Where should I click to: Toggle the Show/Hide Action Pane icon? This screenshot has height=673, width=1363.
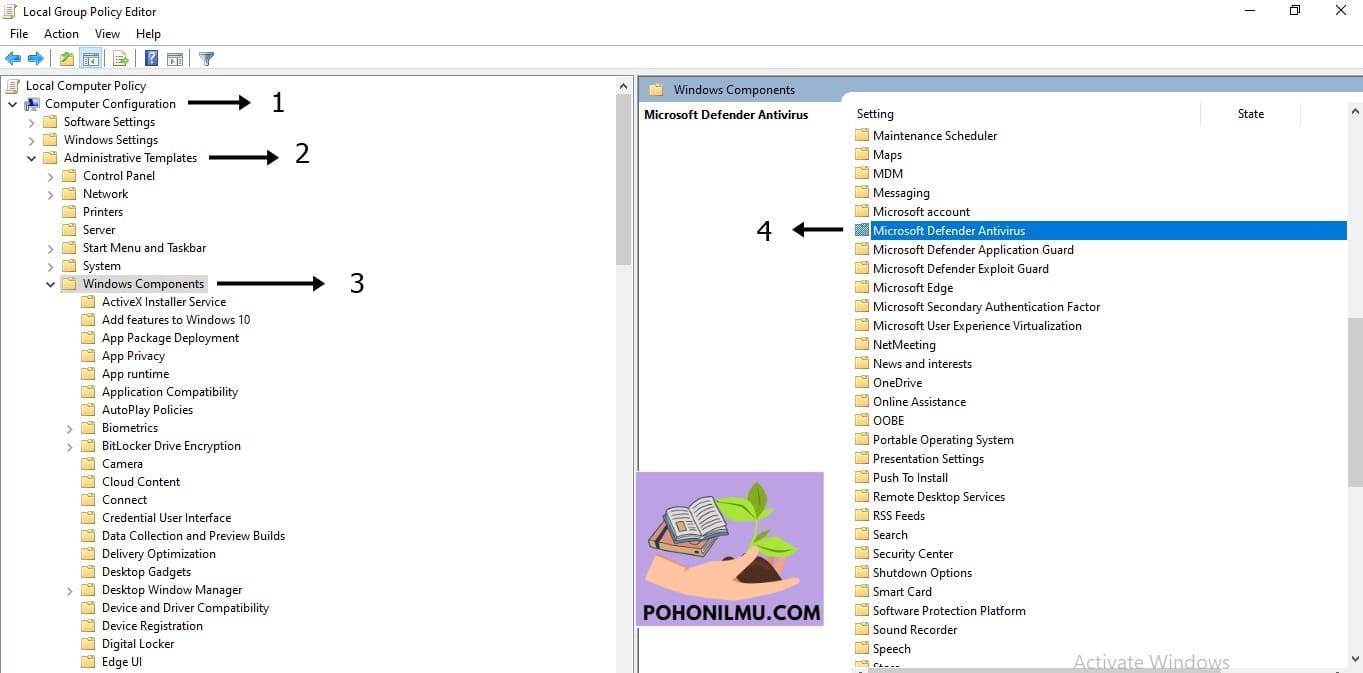click(x=174, y=59)
